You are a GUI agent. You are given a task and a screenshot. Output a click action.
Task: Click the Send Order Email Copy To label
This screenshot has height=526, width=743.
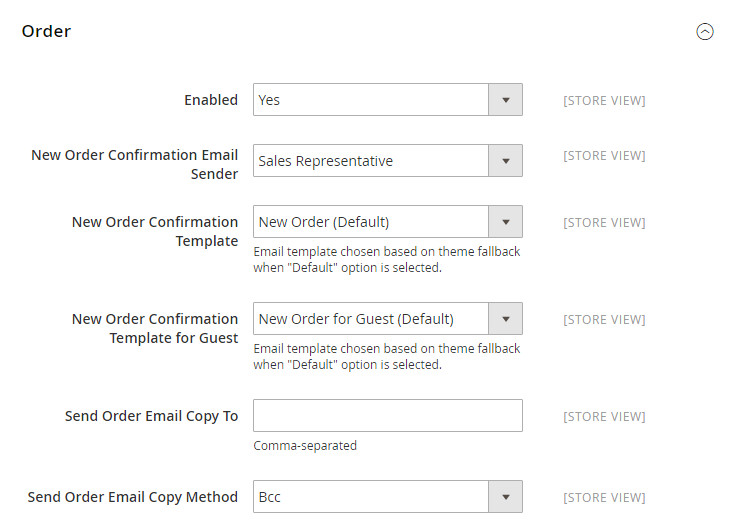click(151, 416)
